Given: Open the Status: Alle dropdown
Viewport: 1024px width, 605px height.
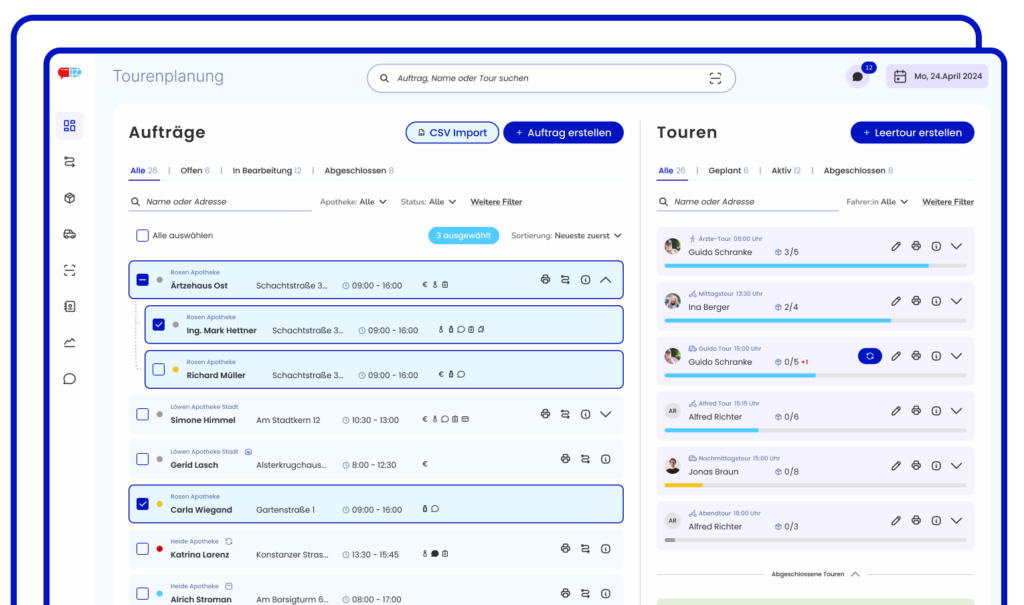Looking at the screenshot, I should pos(428,202).
